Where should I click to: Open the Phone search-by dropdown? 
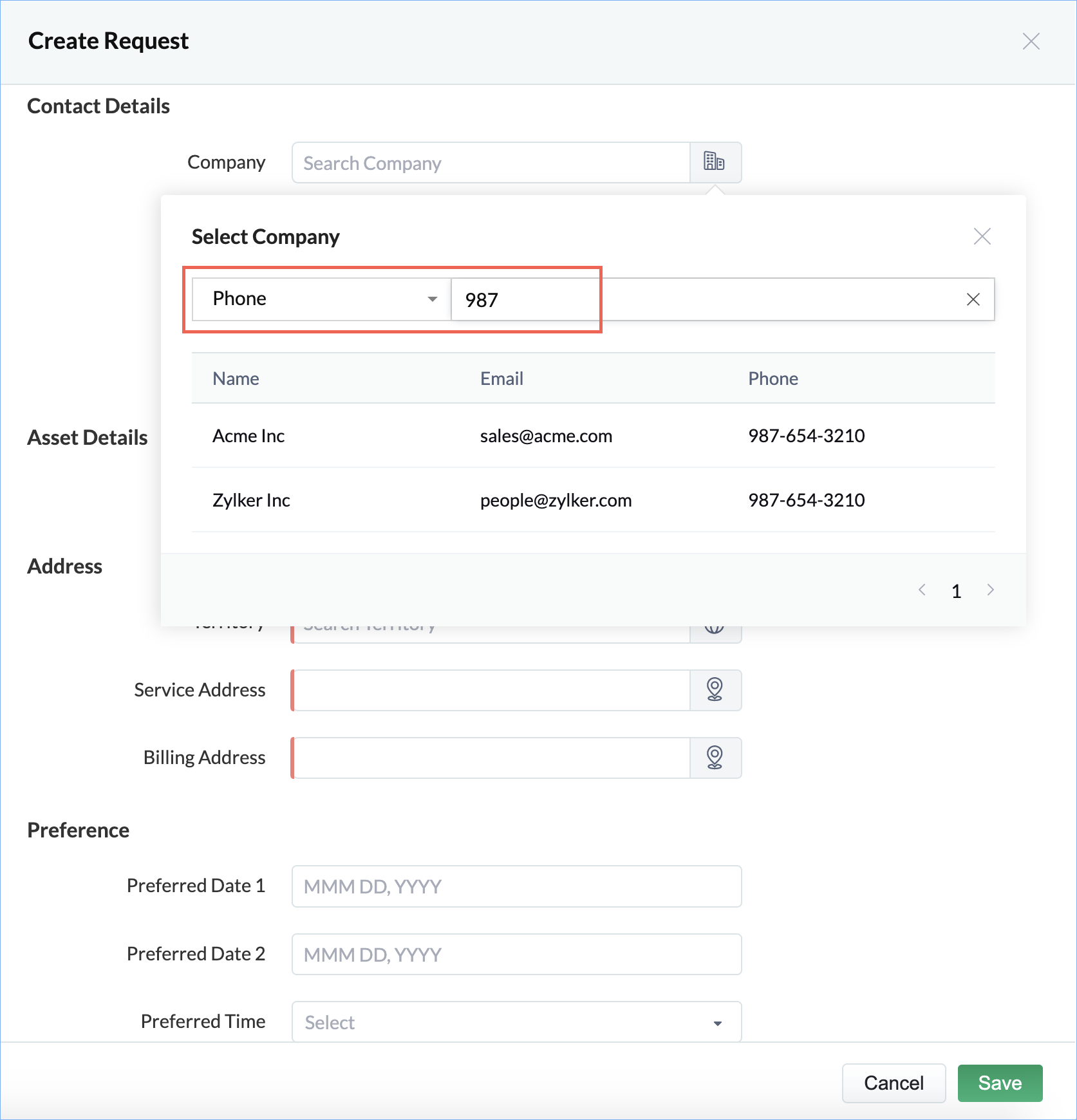321,299
